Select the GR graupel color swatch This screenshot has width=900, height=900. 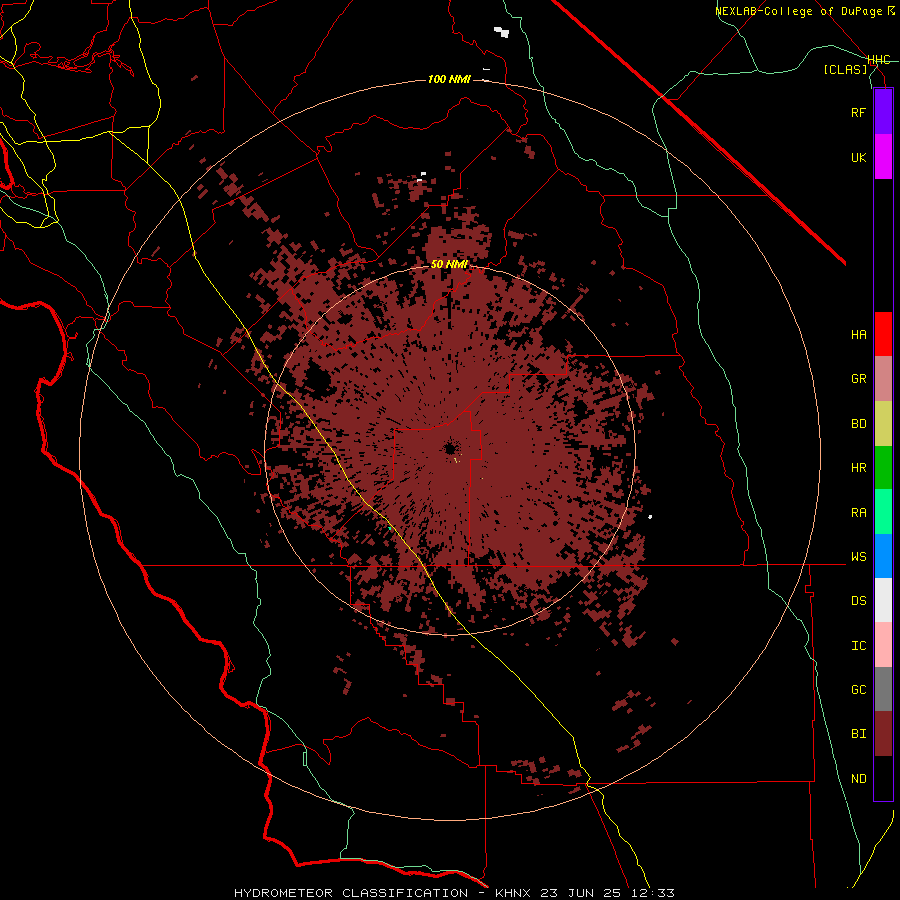point(883,379)
